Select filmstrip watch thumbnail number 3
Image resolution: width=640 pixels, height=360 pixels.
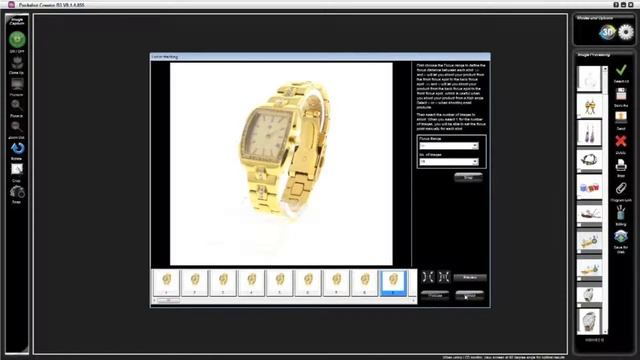[x=223, y=282]
